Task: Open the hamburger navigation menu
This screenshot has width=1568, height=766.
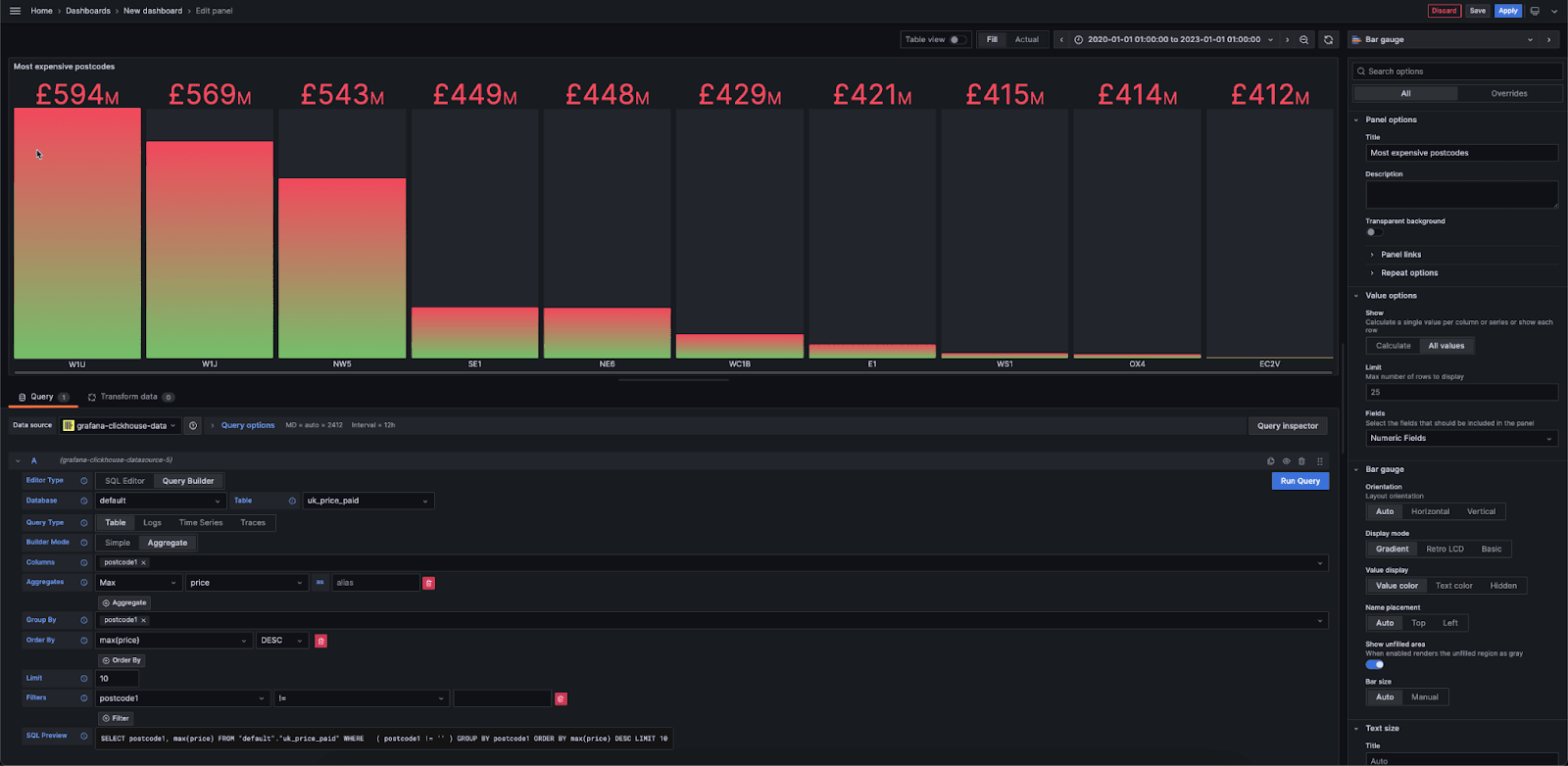Action: [x=15, y=11]
